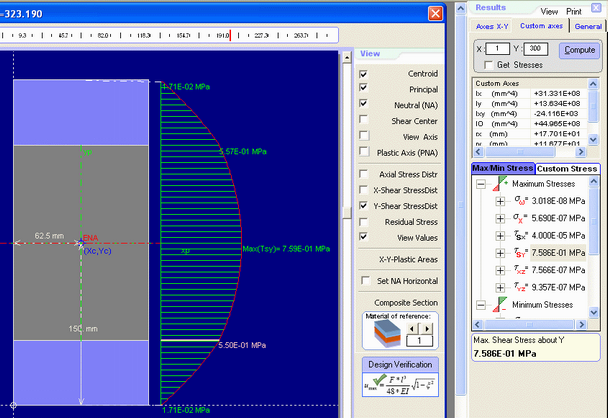Click the centroid (Xc,Yc) marker
The width and height of the screenshot is (608, 418).
81,244
